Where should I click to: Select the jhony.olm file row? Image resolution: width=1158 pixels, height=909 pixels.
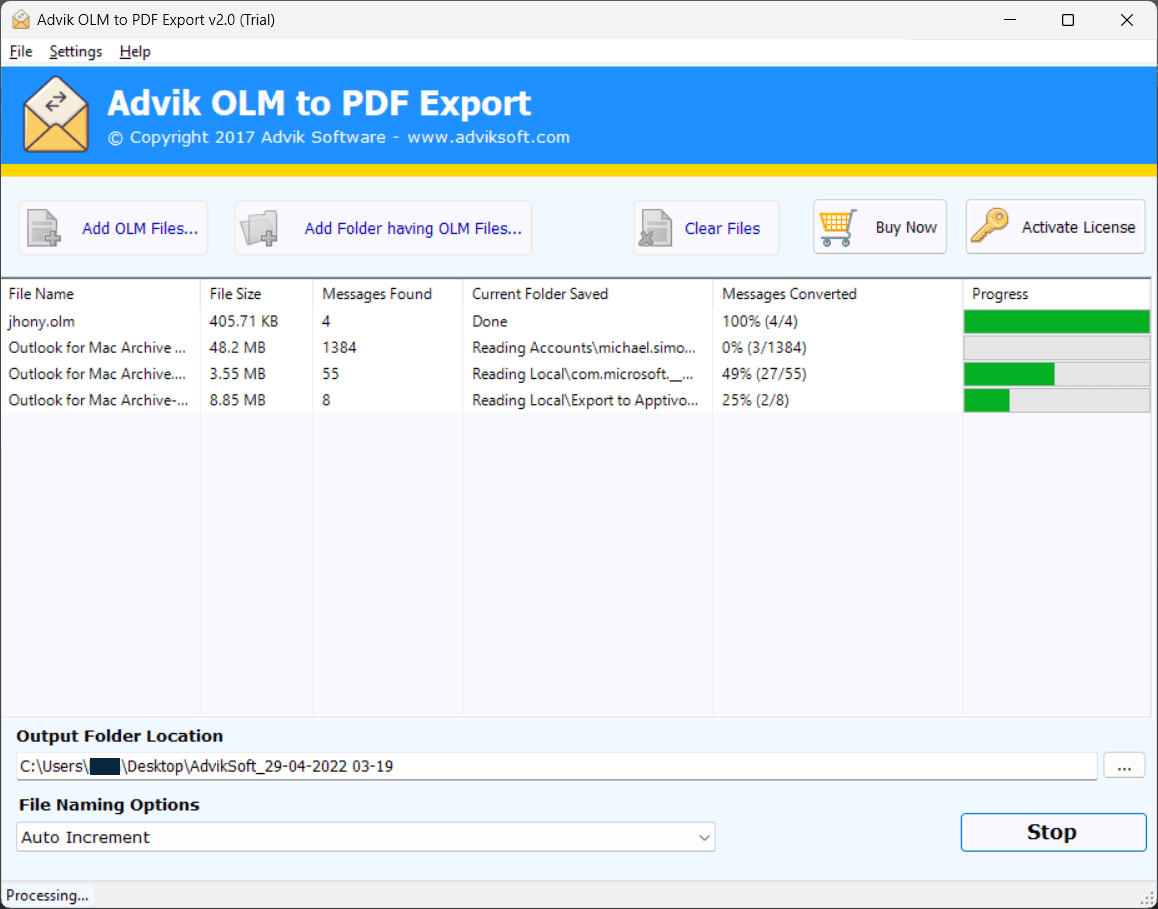(x=576, y=321)
